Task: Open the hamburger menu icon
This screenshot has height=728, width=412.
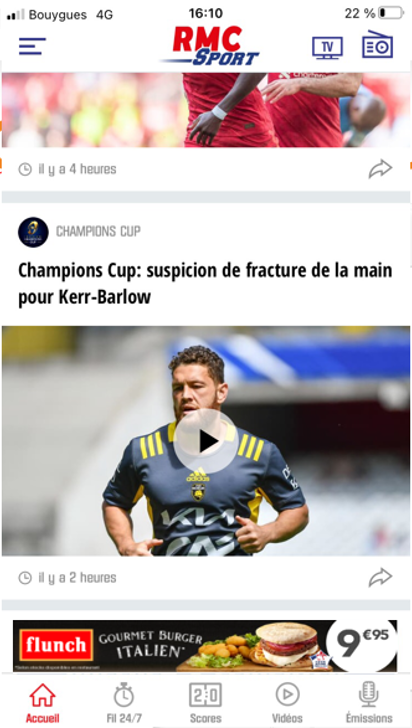Action: [32, 46]
